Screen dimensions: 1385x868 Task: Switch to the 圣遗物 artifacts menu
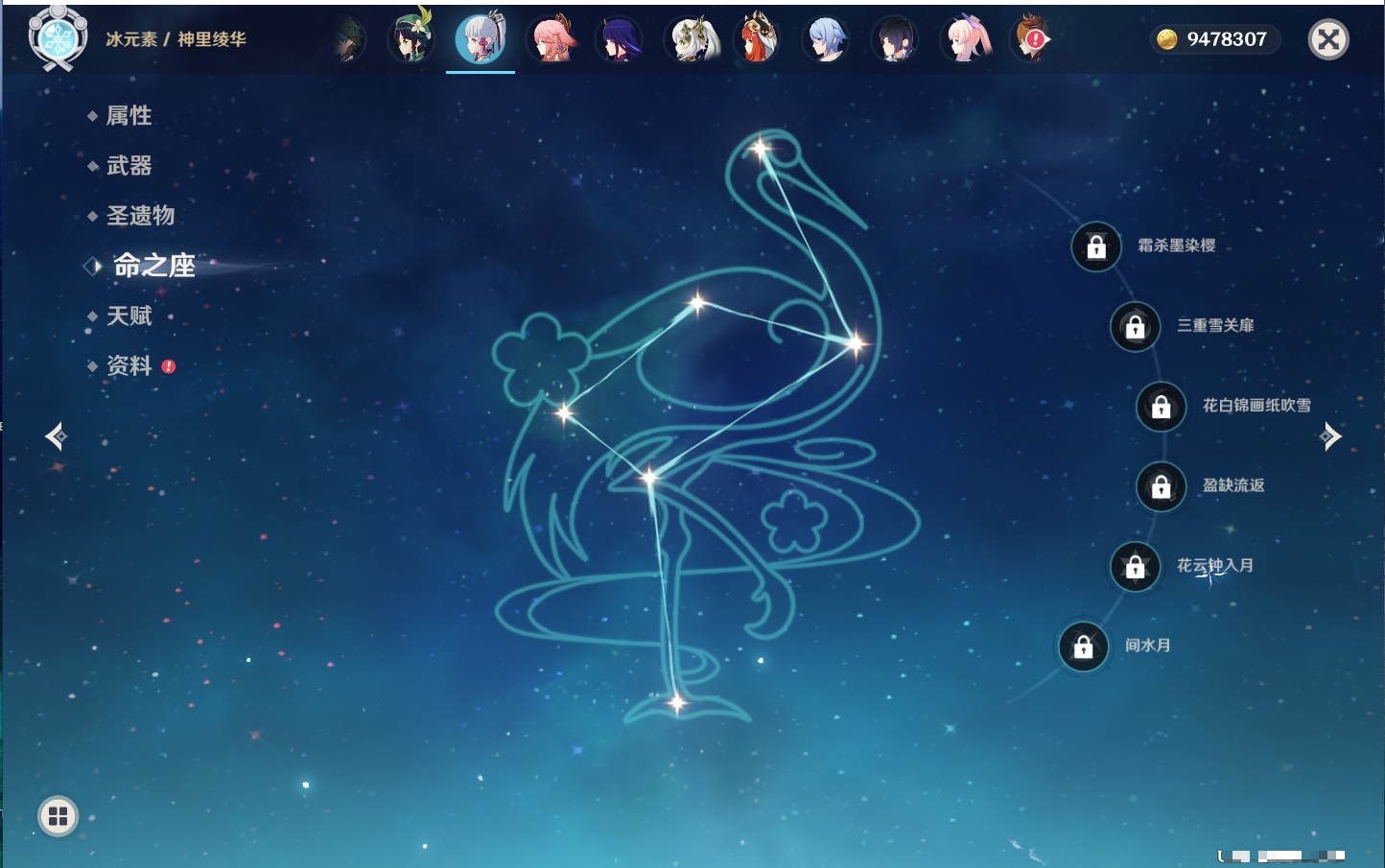pos(140,216)
